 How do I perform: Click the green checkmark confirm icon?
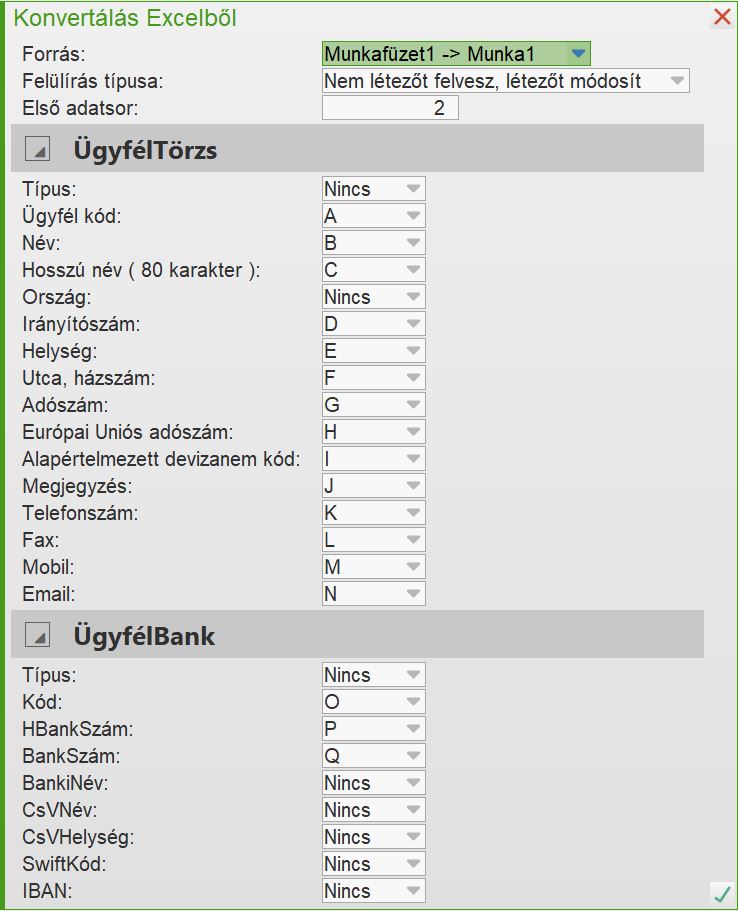(x=721, y=893)
